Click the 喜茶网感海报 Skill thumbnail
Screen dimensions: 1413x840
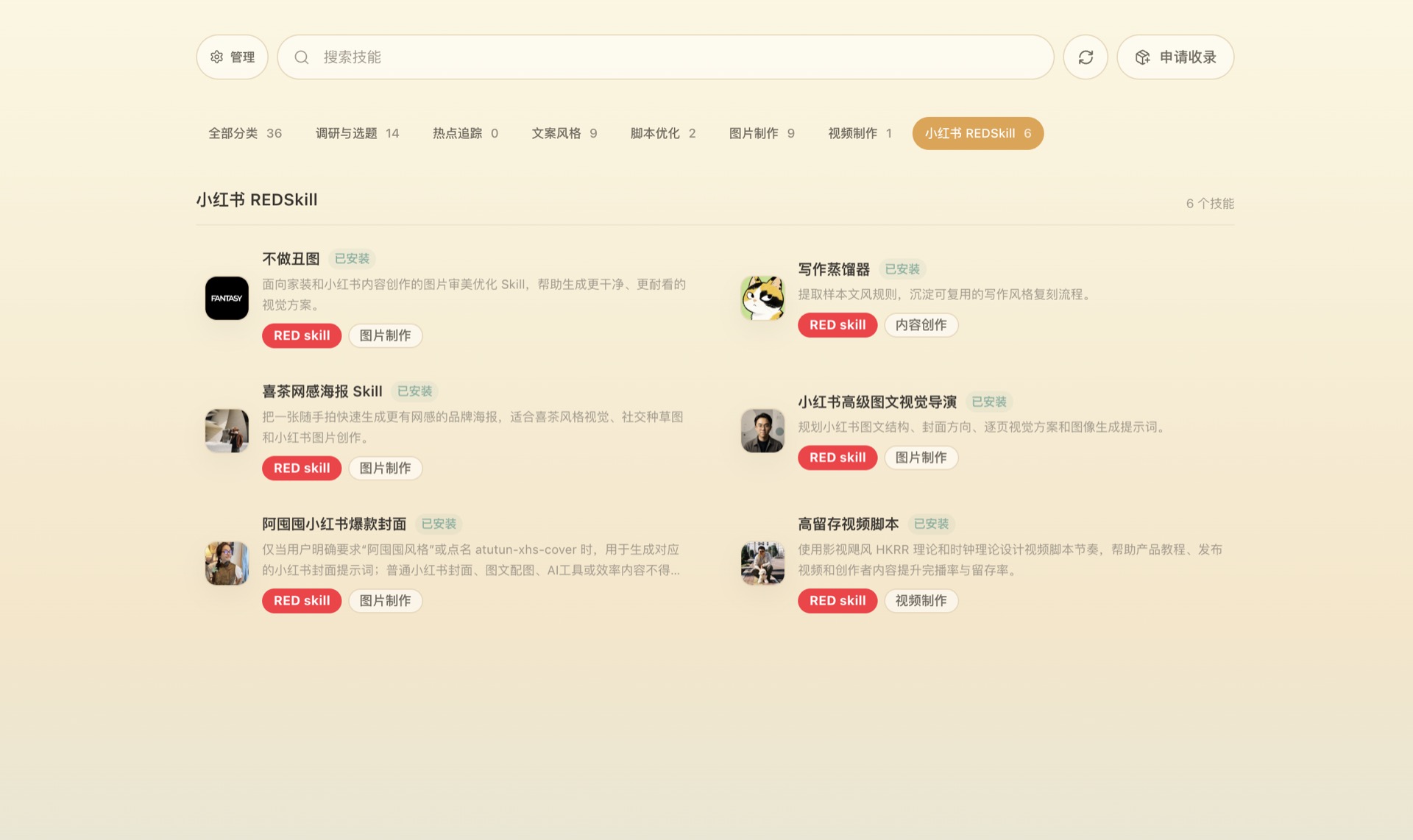click(227, 430)
